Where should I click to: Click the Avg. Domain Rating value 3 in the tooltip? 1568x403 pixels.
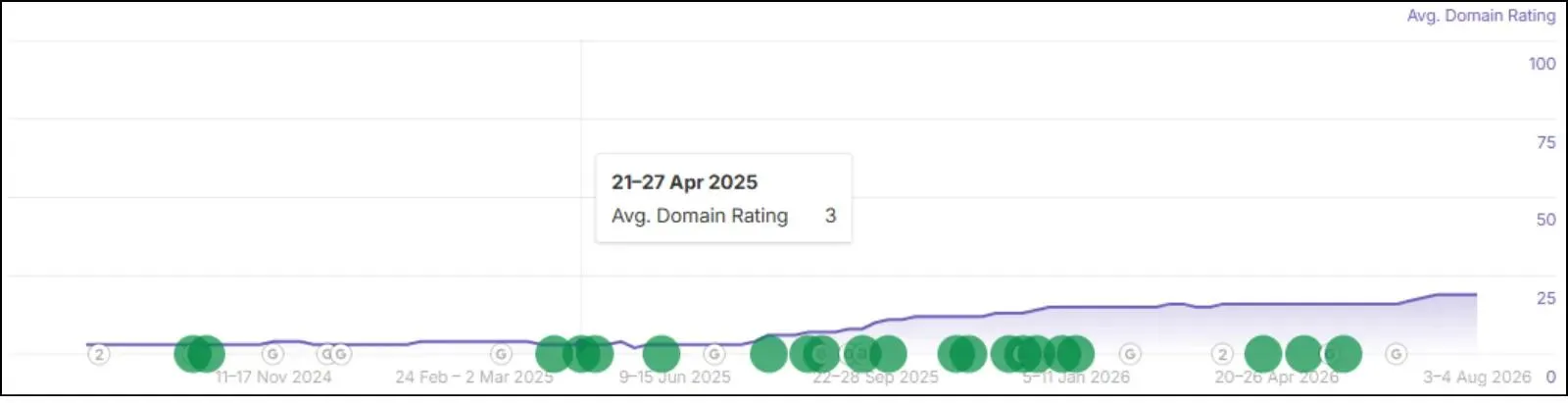coord(830,216)
